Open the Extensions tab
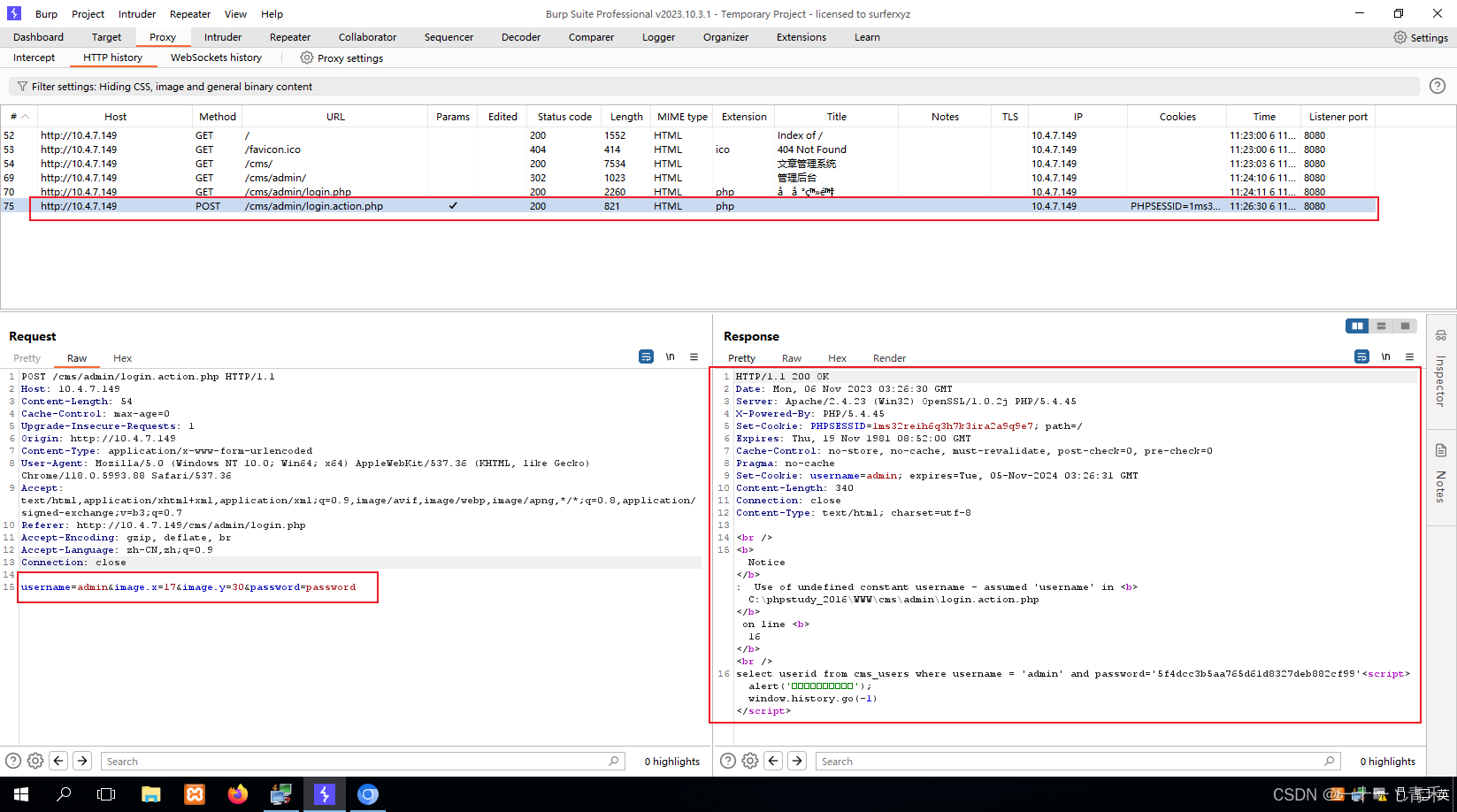The image size is (1457, 812). [x=801, y=37]
